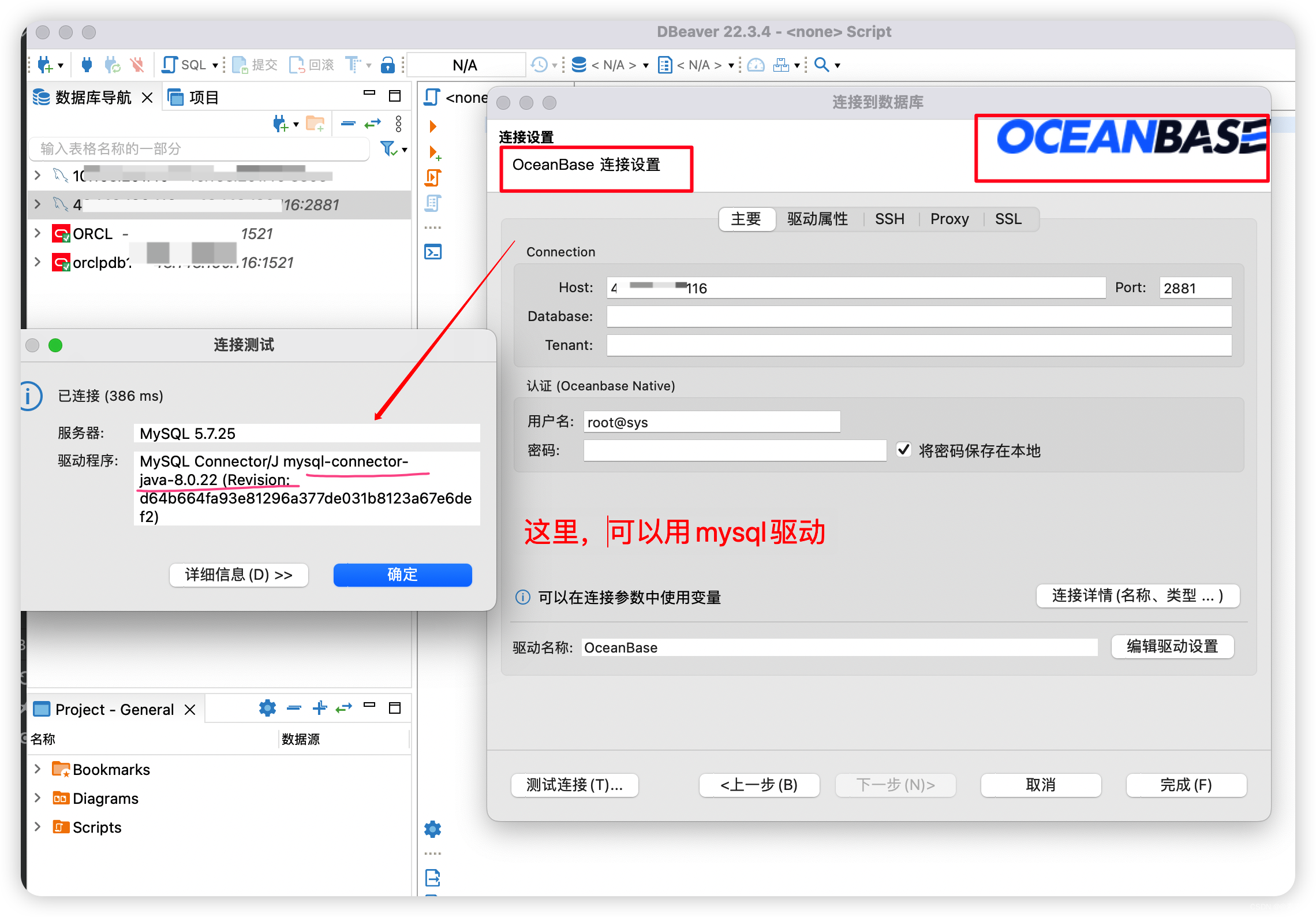Click the new folder icon in navigator
Image resolution: width=1316 pixels, height=917 pixels.
click(315, 124)
